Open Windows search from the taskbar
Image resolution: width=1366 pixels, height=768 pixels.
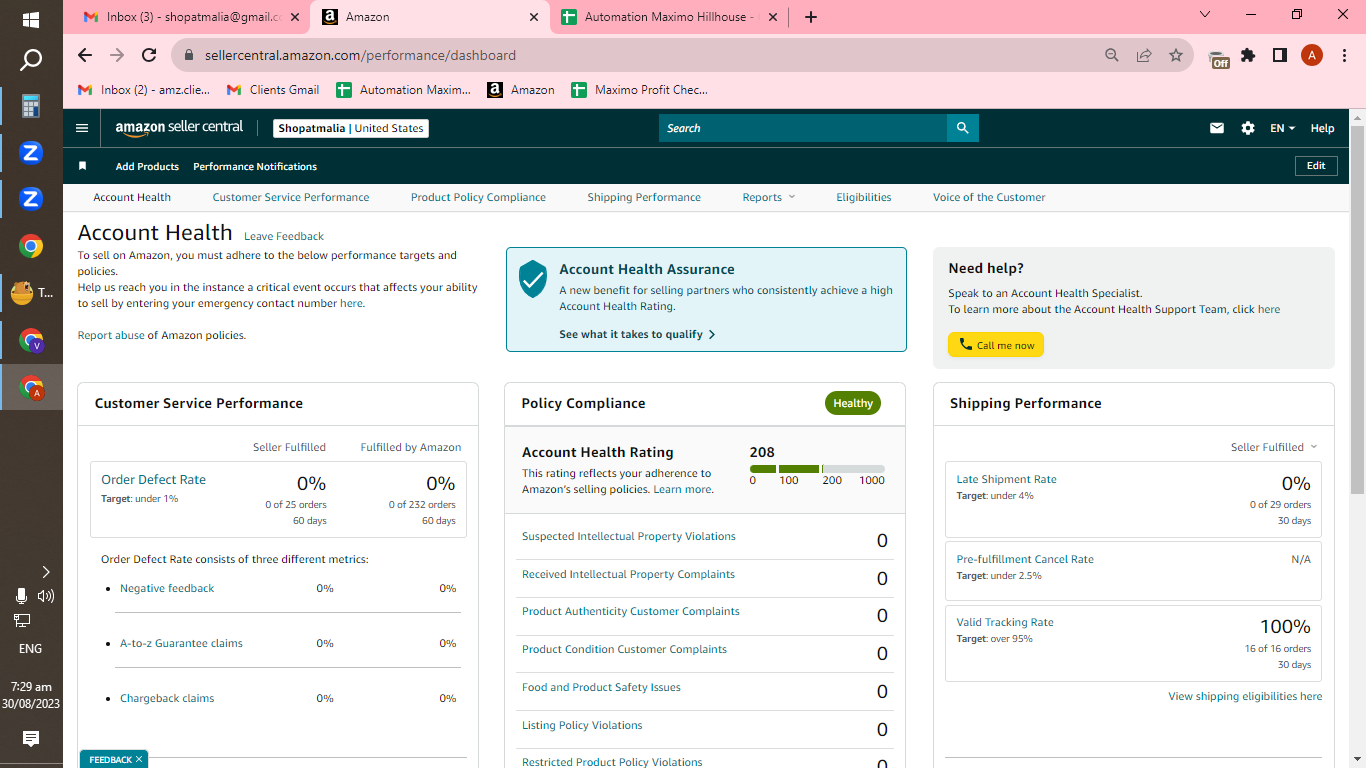[31, 61]
